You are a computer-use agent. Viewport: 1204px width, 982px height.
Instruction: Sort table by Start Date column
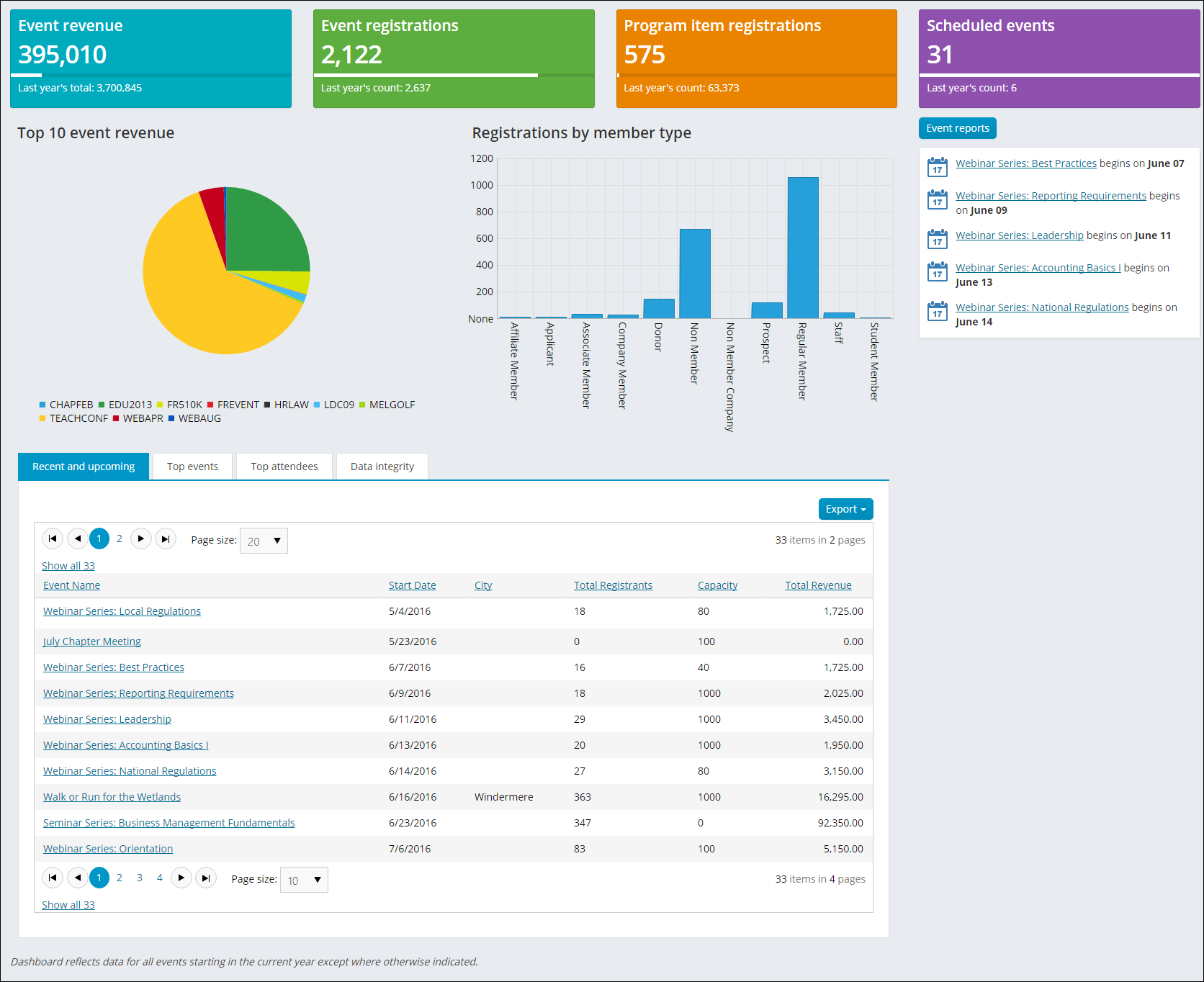(x=413, y=585)
